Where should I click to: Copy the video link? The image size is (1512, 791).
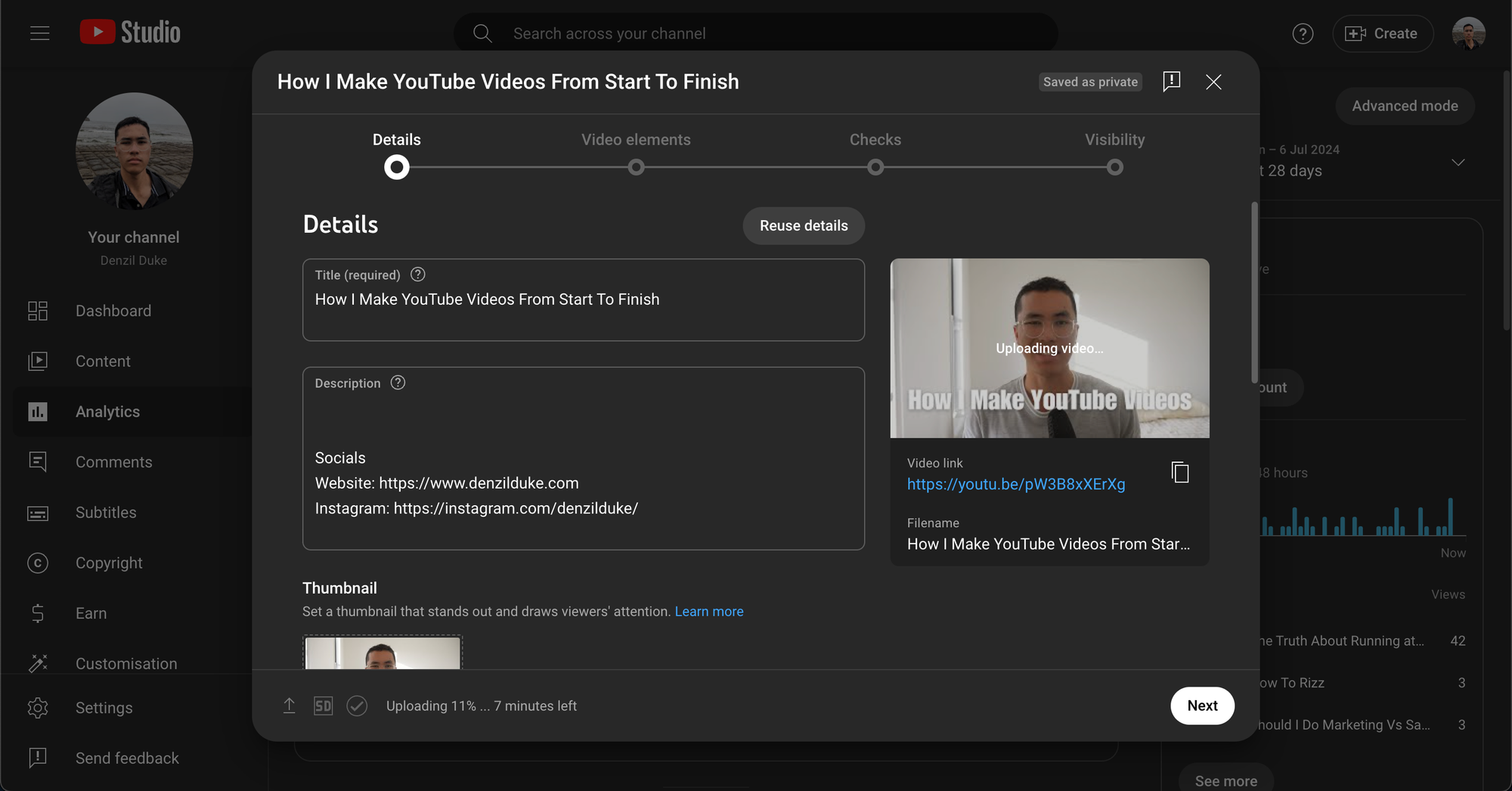[x=1180, y=473]
